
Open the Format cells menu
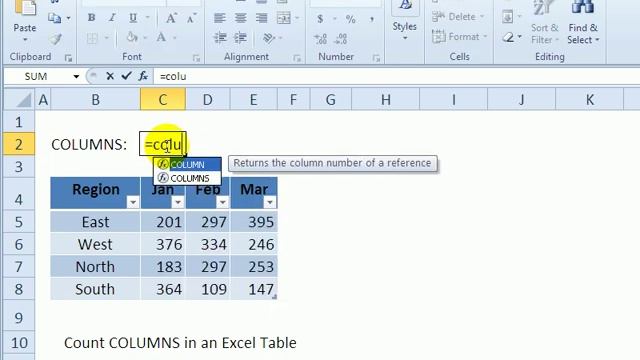460,37
